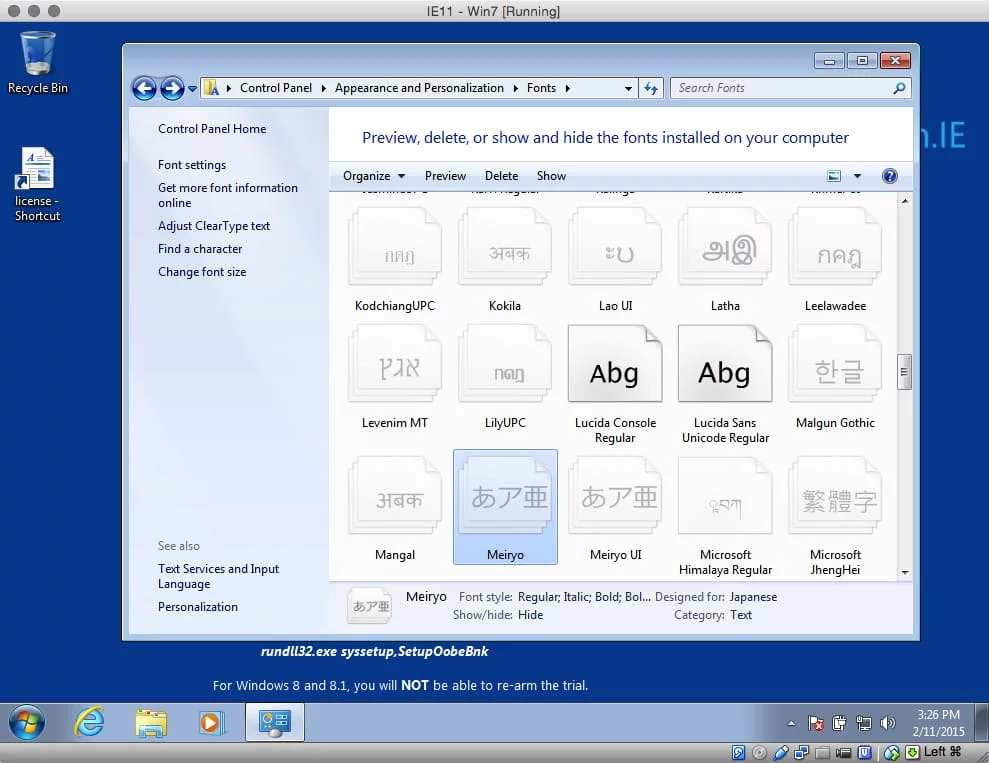Screen dimensions: 989x763
Task: Open the Organize menu
Action: coord(374,176)
